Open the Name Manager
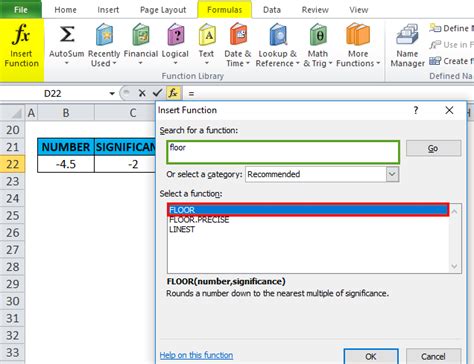Viewport: 474px width, 364px height. click(x=407, y=45)
